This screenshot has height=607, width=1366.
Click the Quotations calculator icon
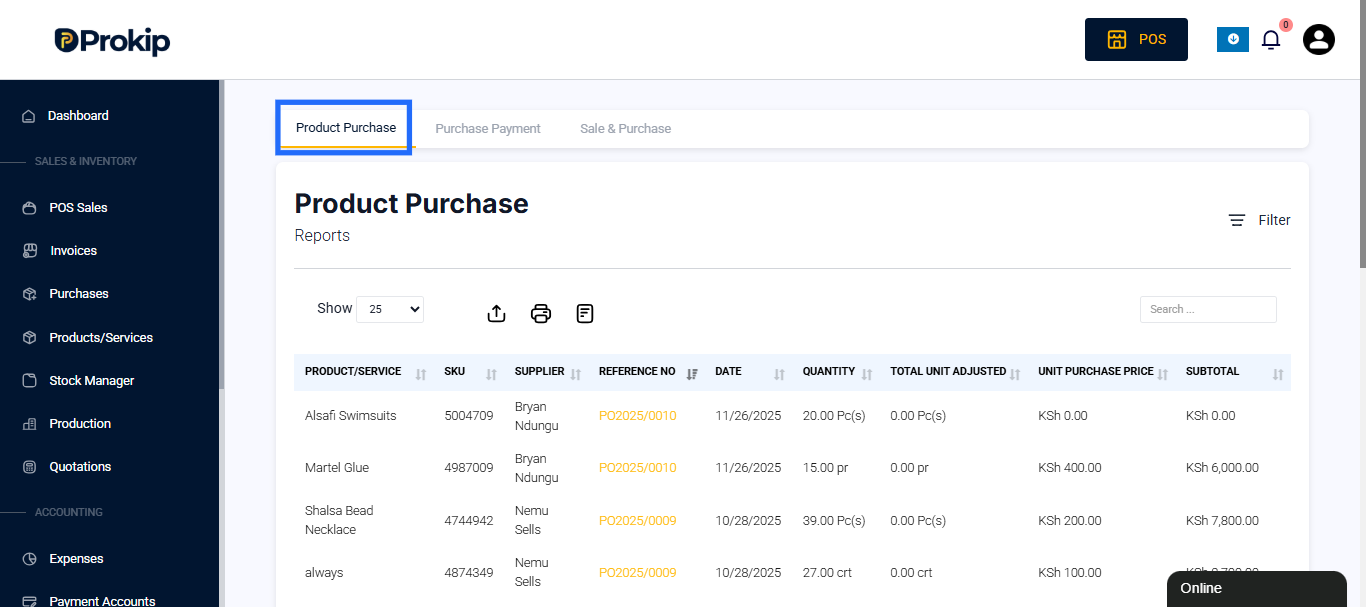coord(29,467)
